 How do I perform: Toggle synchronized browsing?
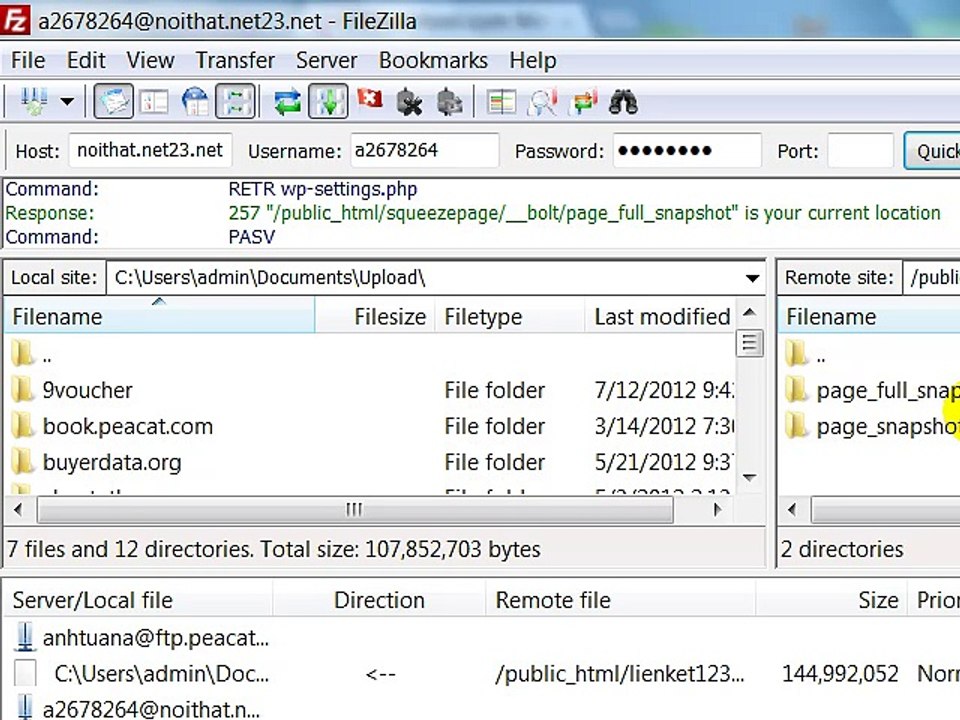(x=583, y=102)
